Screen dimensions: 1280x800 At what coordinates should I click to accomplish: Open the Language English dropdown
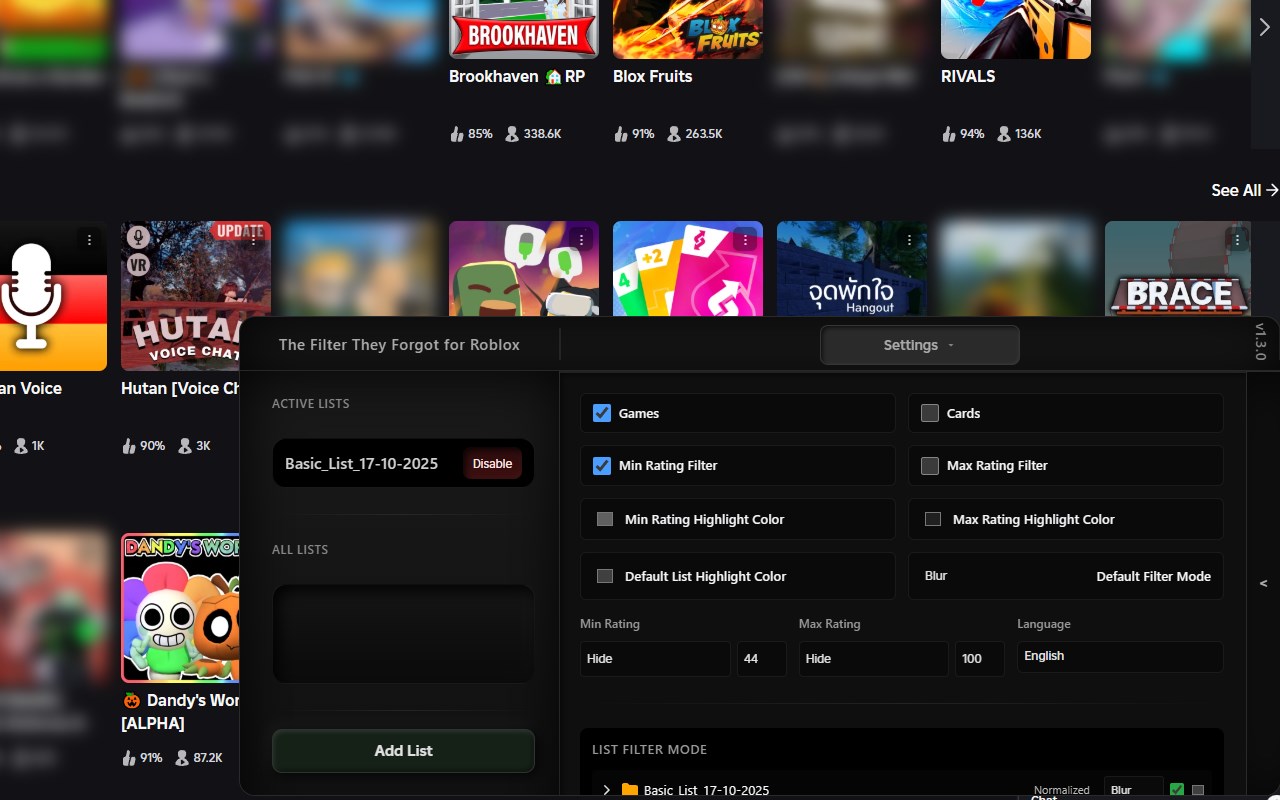pos(1120,657)
